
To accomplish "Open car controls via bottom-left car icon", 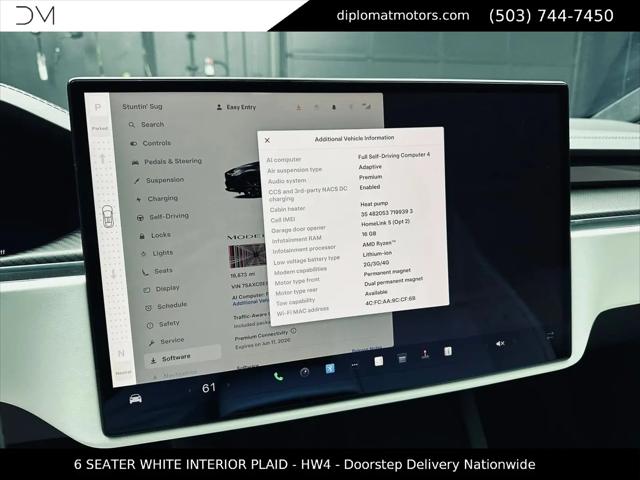I will [136, 399].
